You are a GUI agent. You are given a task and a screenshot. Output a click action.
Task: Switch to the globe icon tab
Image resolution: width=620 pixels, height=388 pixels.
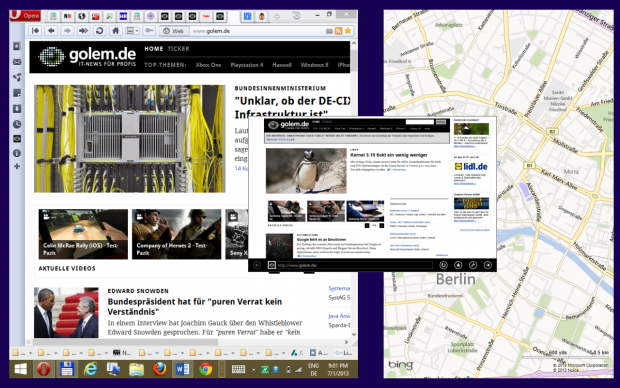(x=81, y=16)
